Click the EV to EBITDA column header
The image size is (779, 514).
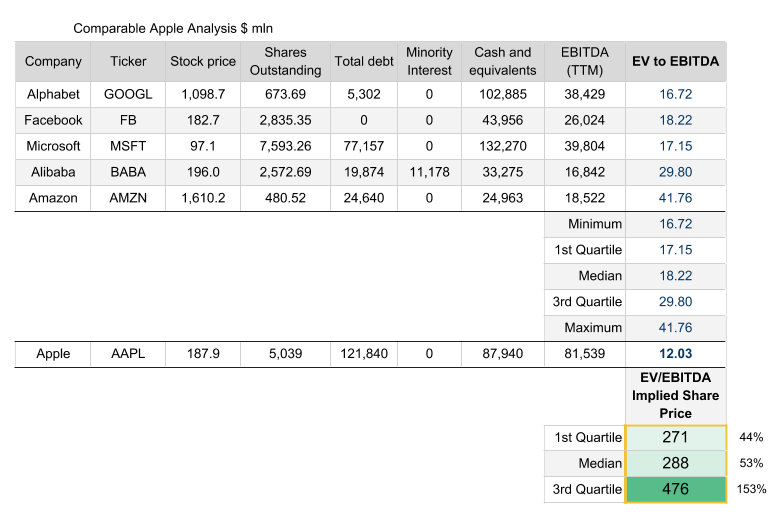click(675, 61)
